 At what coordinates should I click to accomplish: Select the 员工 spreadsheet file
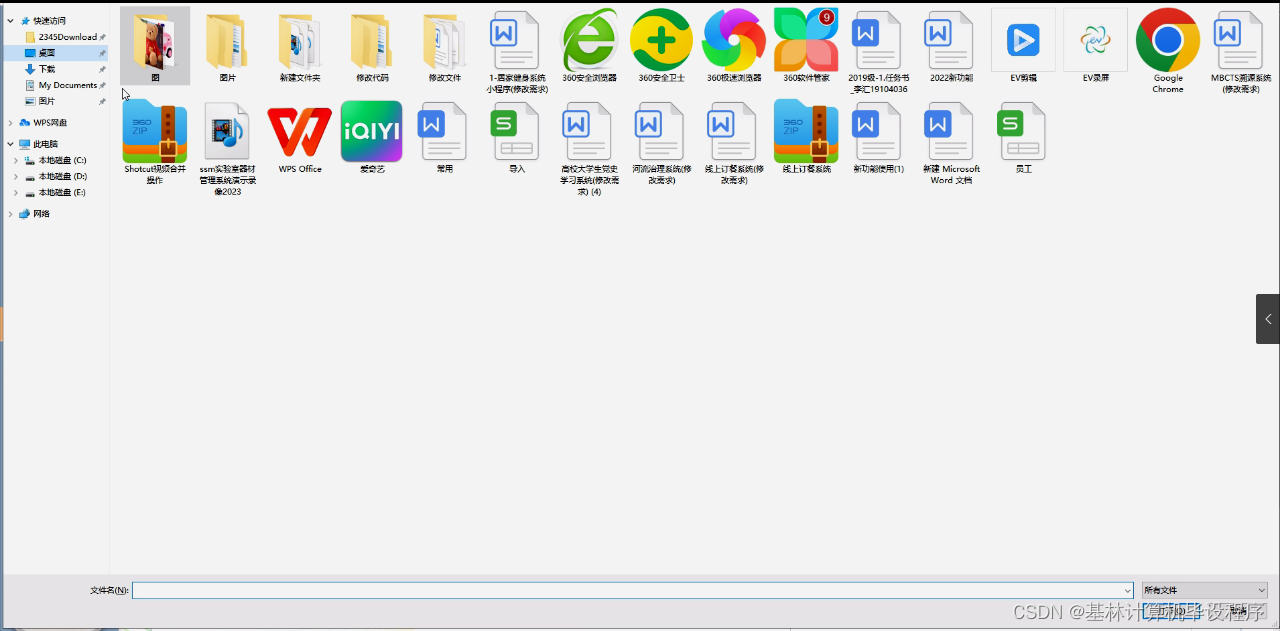1023,138
